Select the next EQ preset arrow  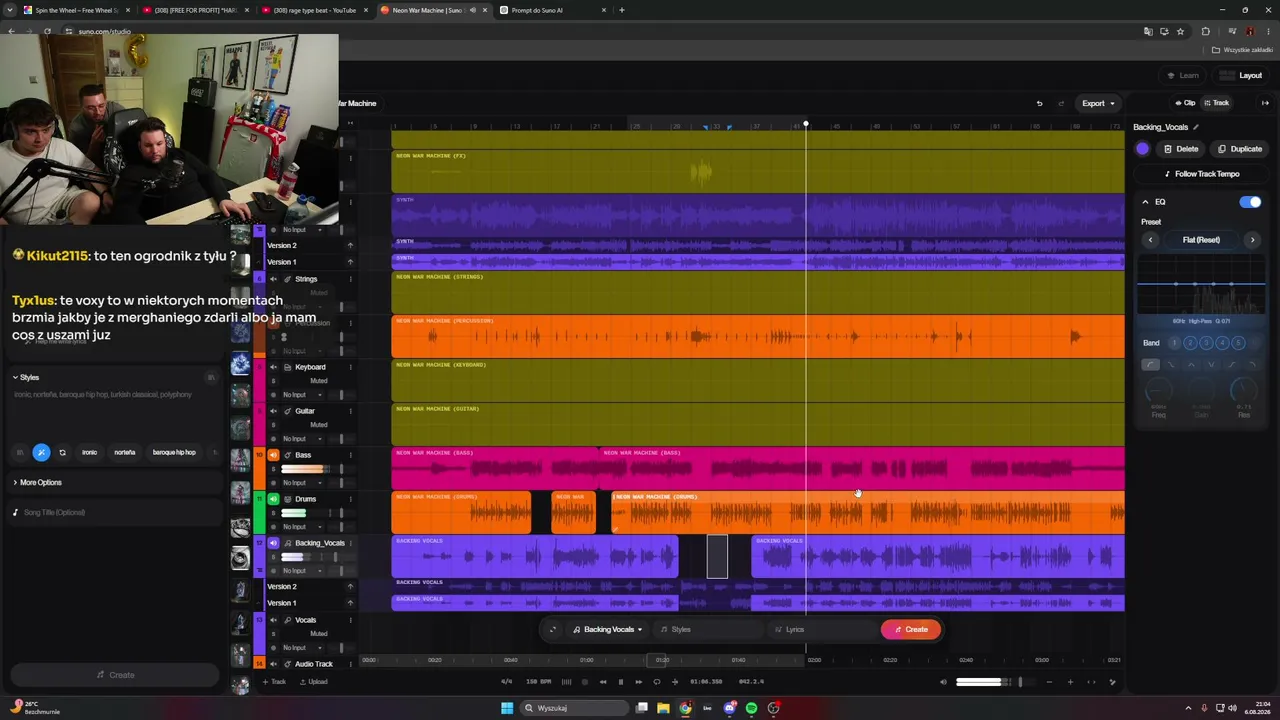[1252, 240]
